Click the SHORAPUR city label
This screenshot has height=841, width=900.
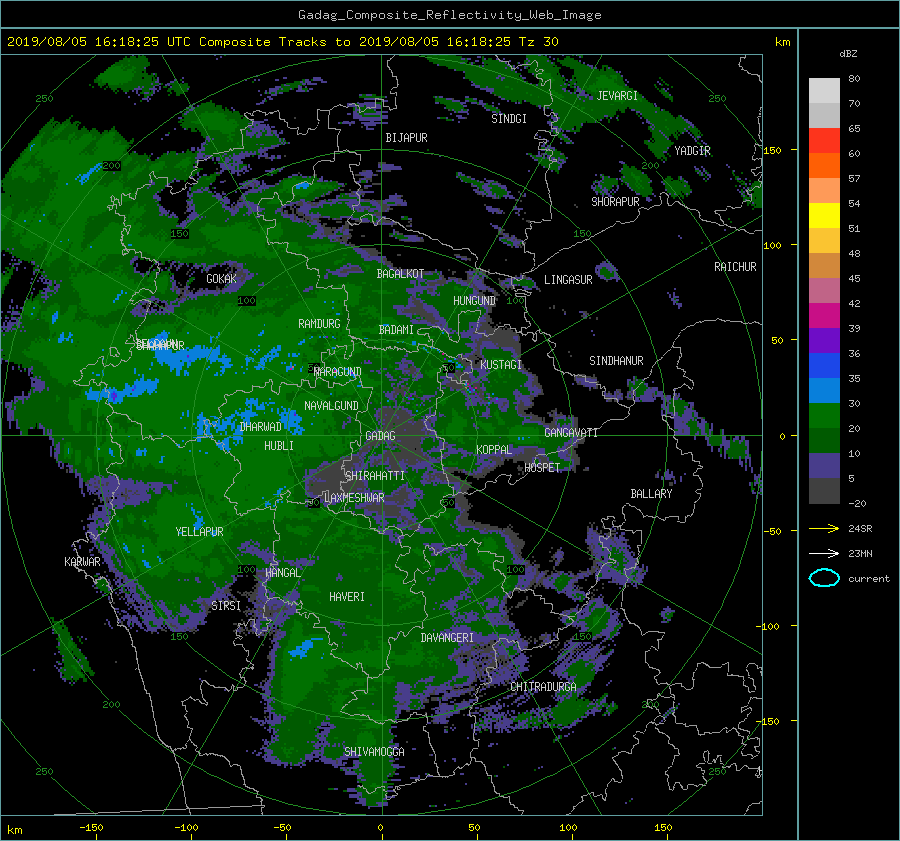click(x=615, y=202)
